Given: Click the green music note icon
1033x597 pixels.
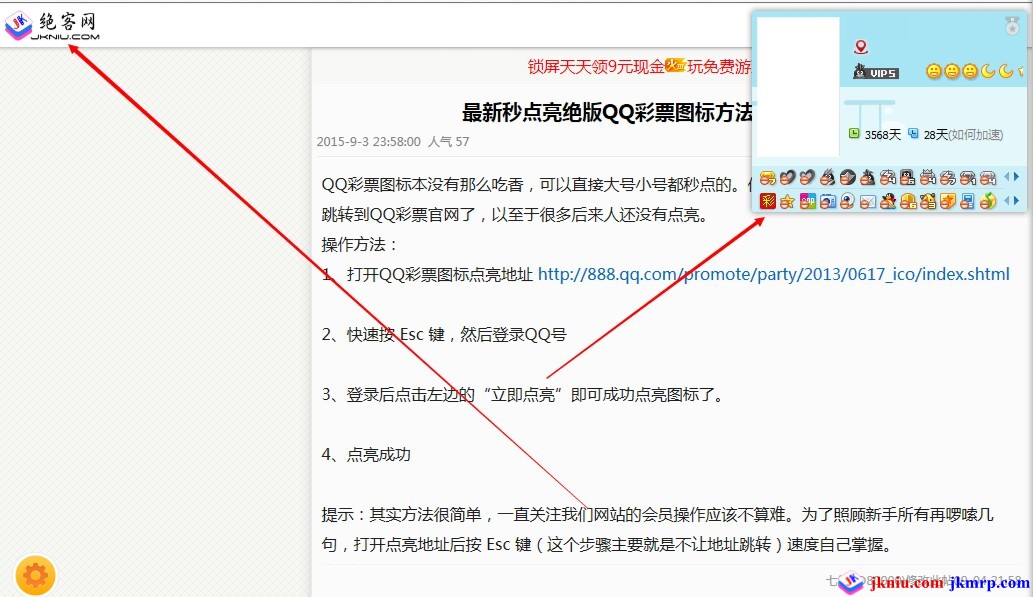Looking at the screenshot, I should tap(987, 201).
